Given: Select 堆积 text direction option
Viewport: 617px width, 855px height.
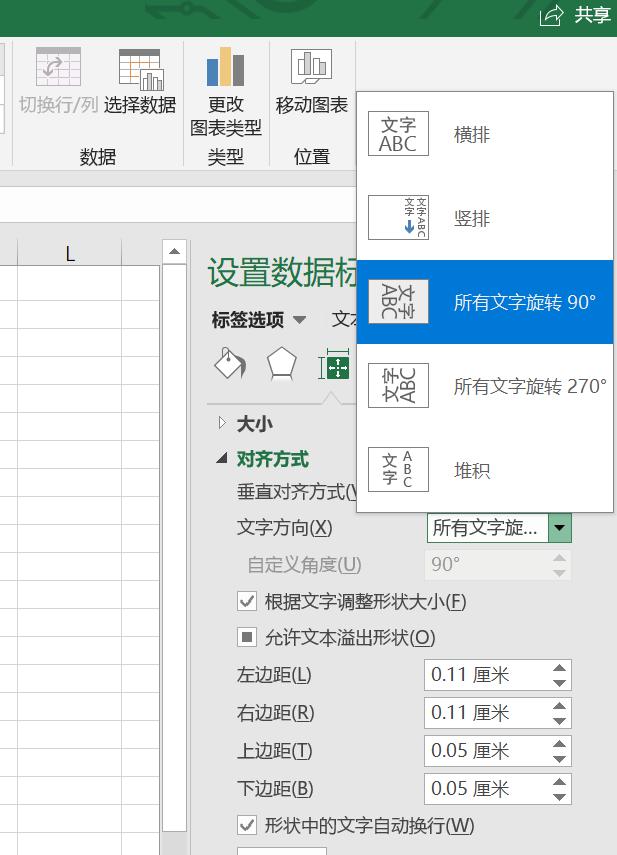Looking at the screenshot, I should [485, 469].
